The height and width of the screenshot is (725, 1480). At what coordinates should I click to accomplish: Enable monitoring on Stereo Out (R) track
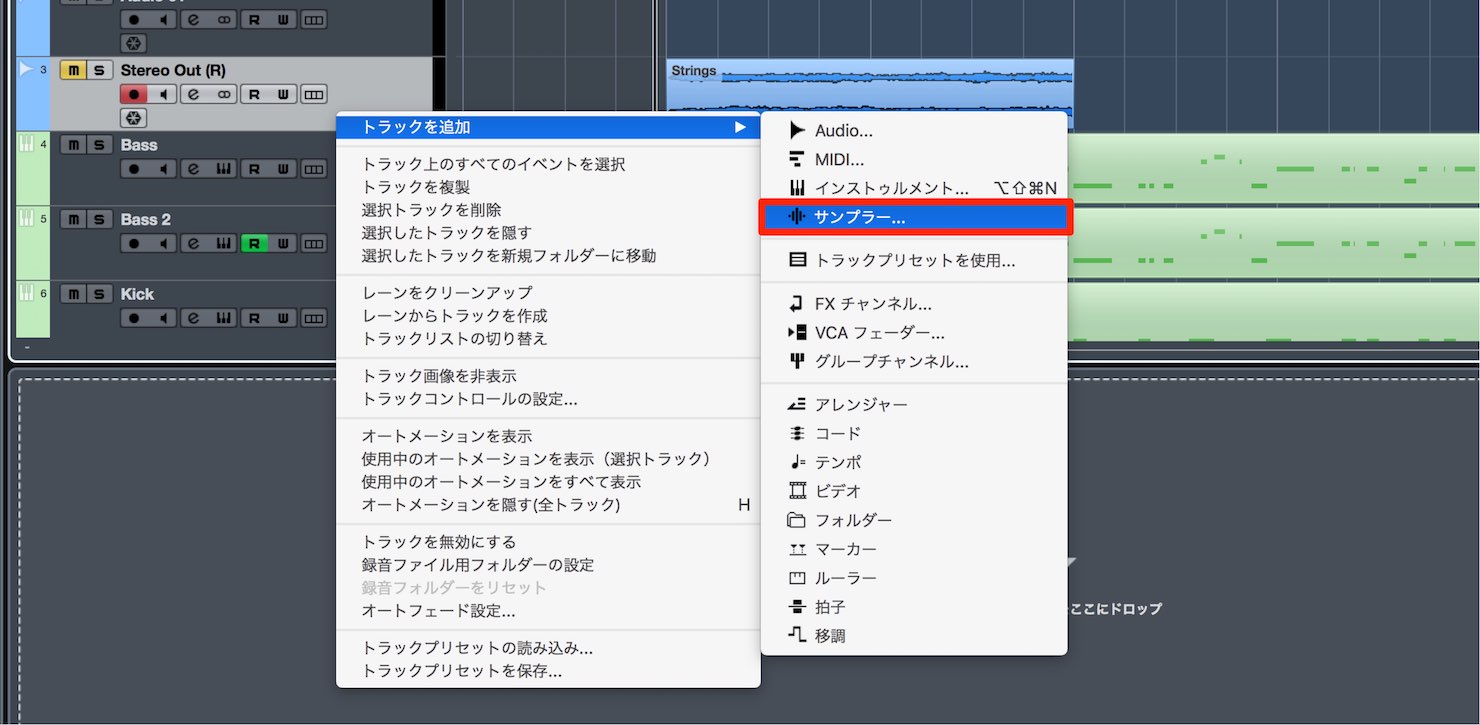(x=163, y=94)
